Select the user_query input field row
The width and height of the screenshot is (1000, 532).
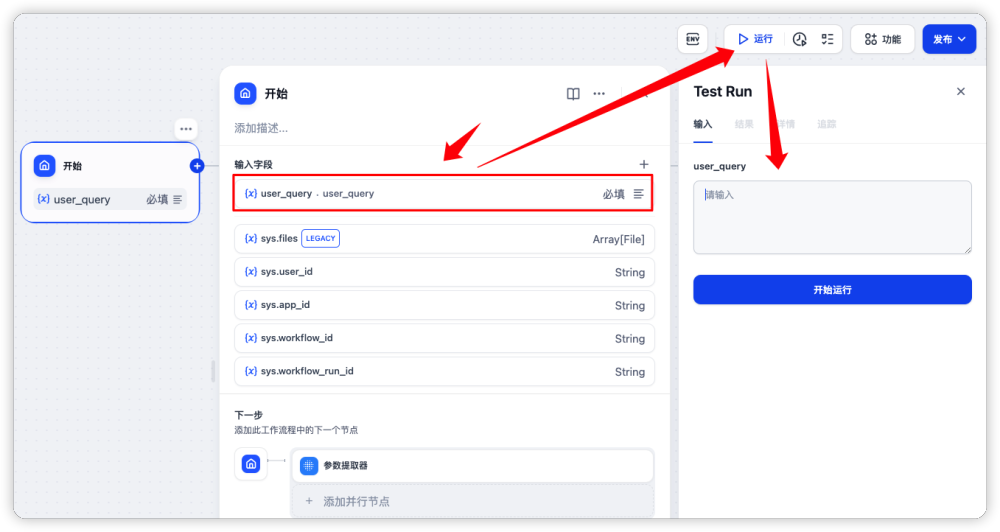(x=443, y=193)
